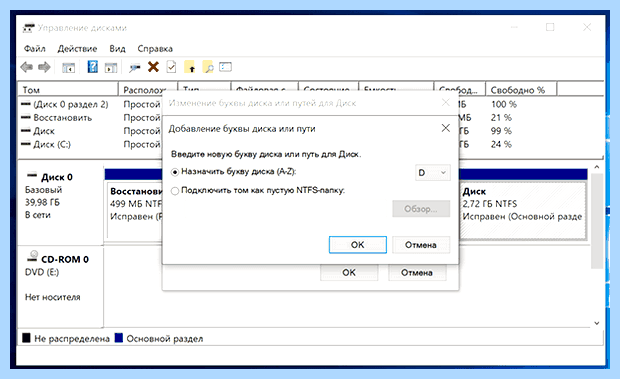Viewport: 620px width, 379px height.
Task: Sort by the Том column header
Action: [x=68, y=89]
